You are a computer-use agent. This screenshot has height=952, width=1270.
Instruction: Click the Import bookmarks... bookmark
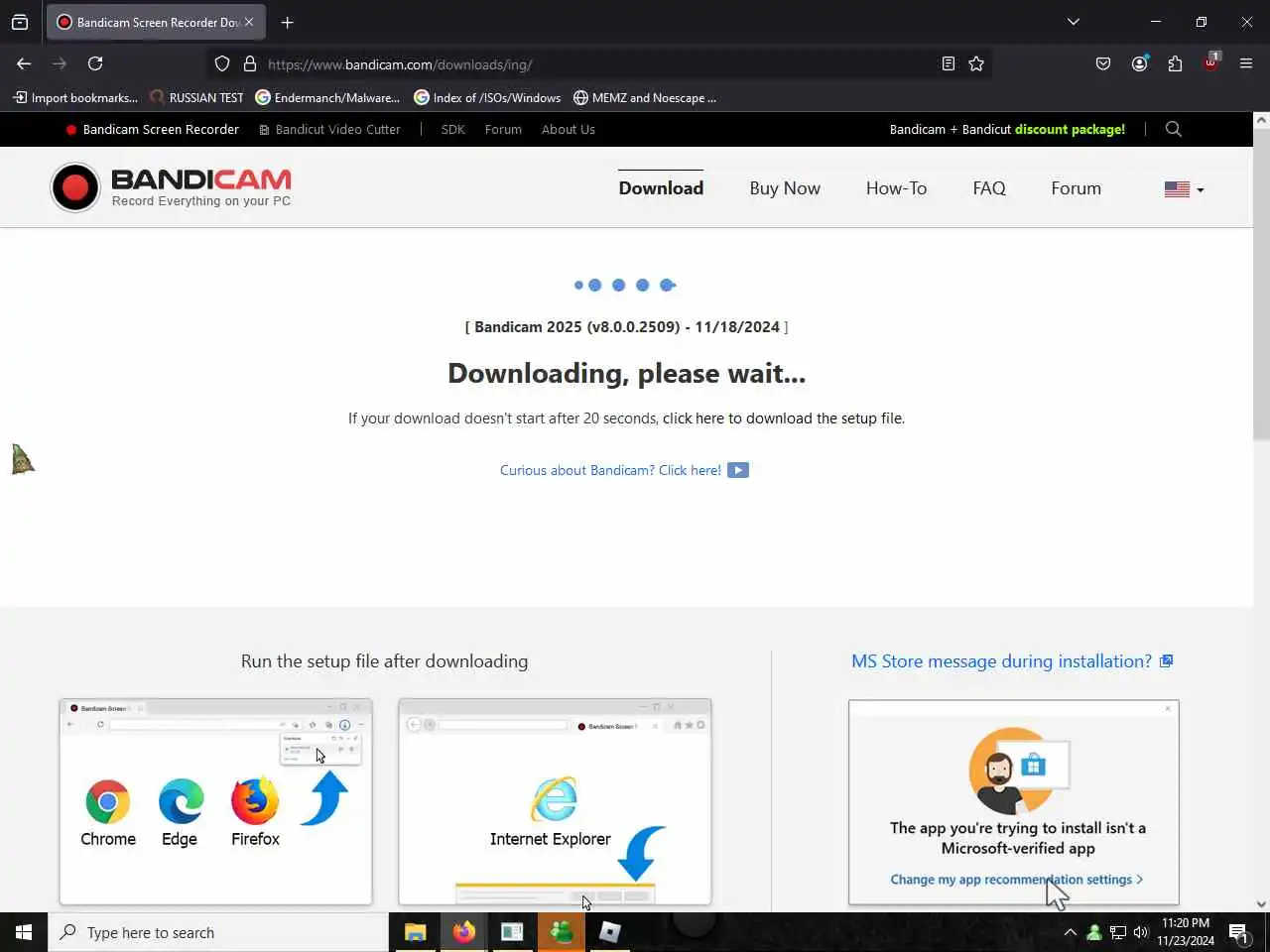point(75,97)
